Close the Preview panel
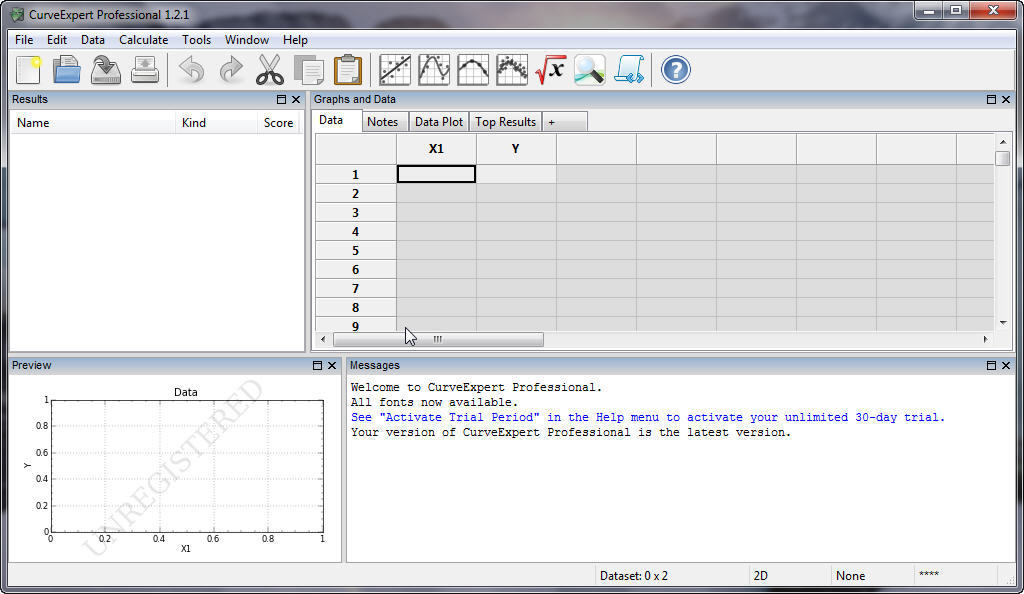This screenshot has height=594, width=1024. [x=332, y=366]
